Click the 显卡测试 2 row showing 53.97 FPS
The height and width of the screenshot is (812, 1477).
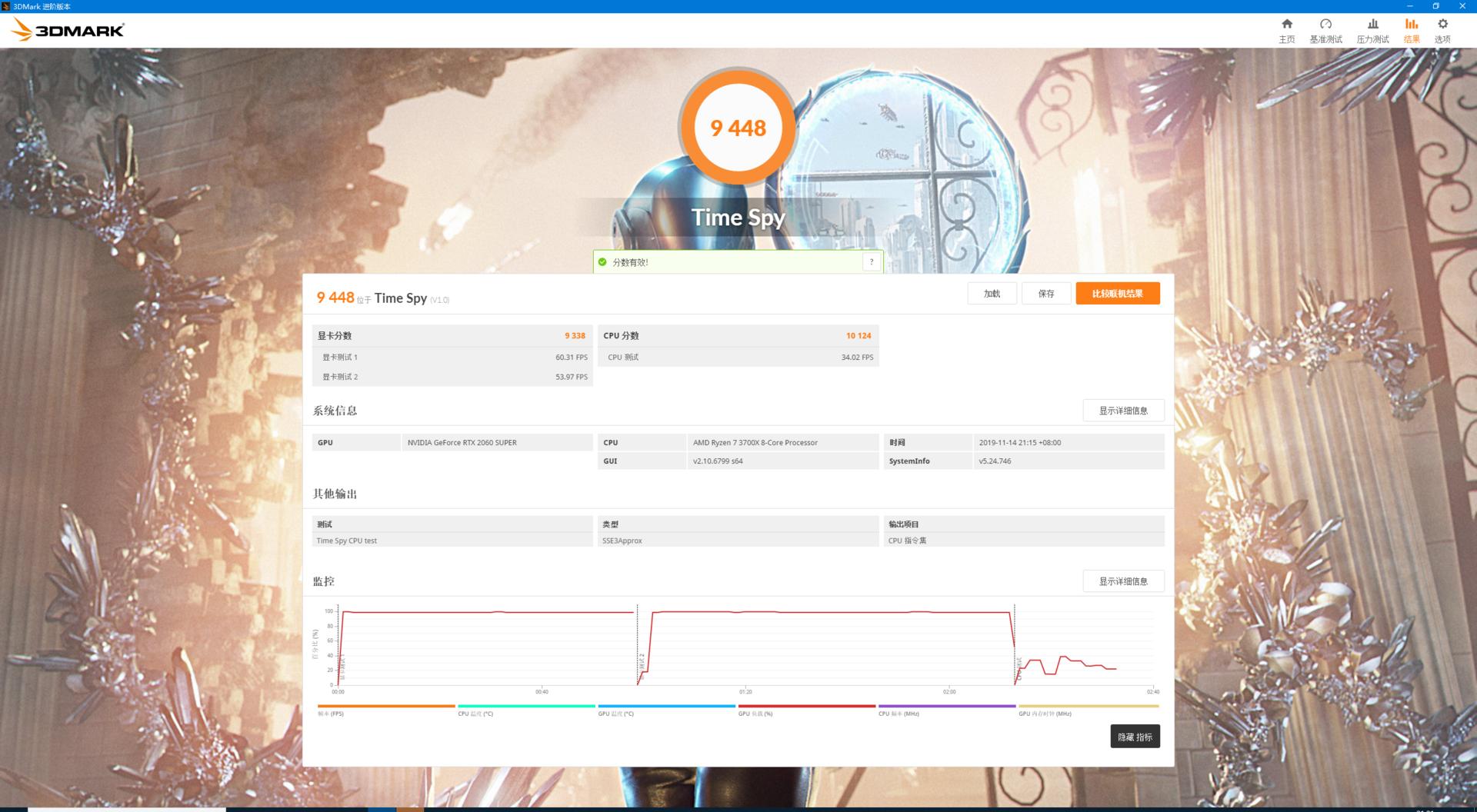452,377
